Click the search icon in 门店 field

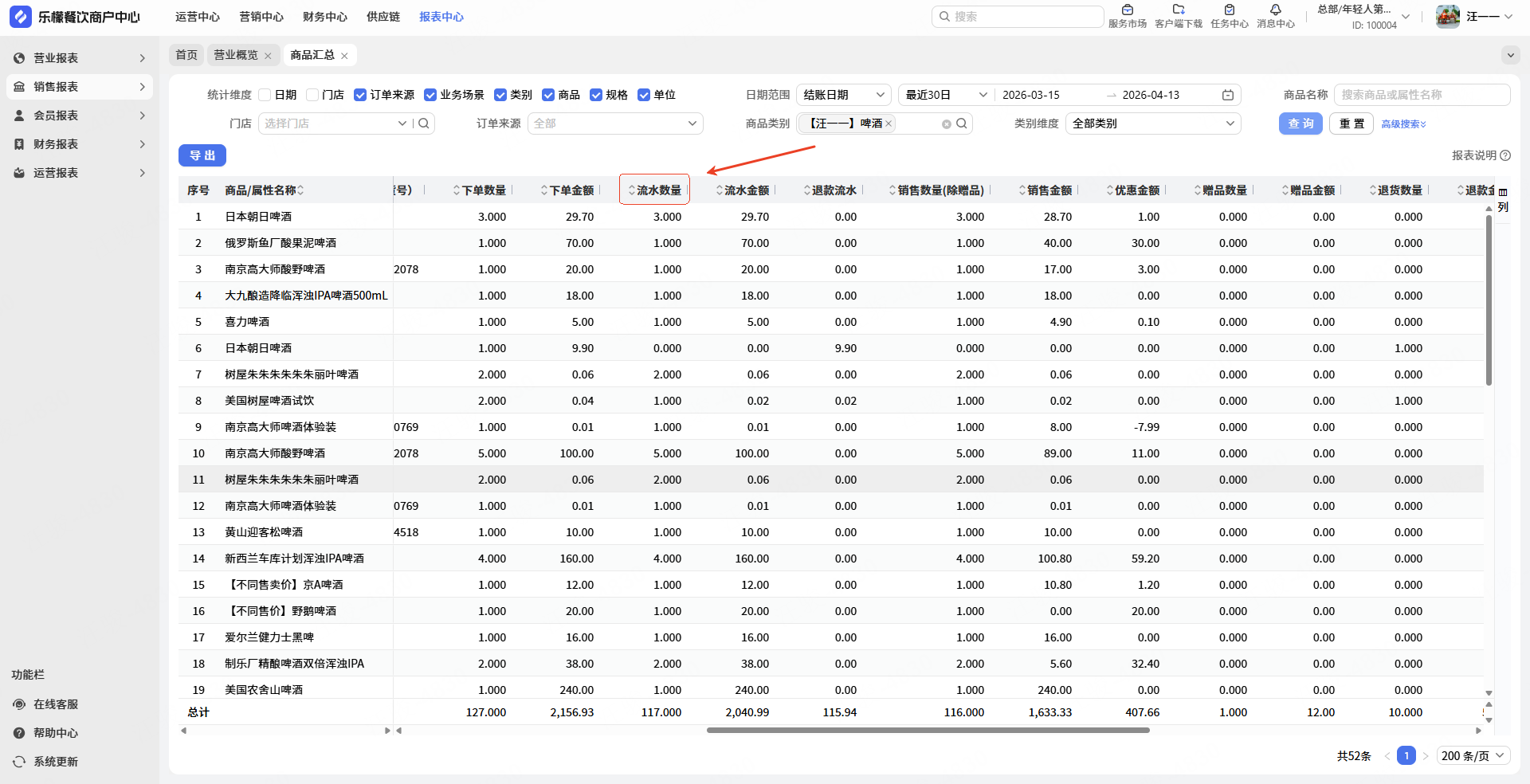coord(424,123)
